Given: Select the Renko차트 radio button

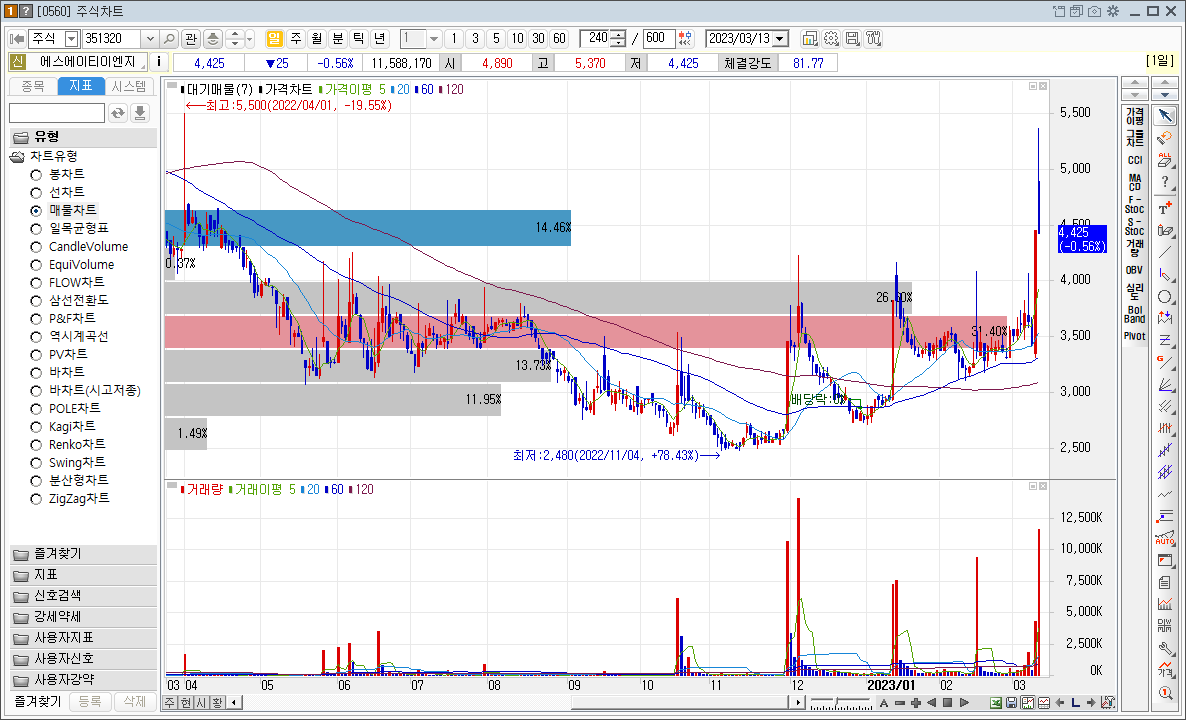Looking at the screenshot, I should pyautogui.click(x=36, y=445).
